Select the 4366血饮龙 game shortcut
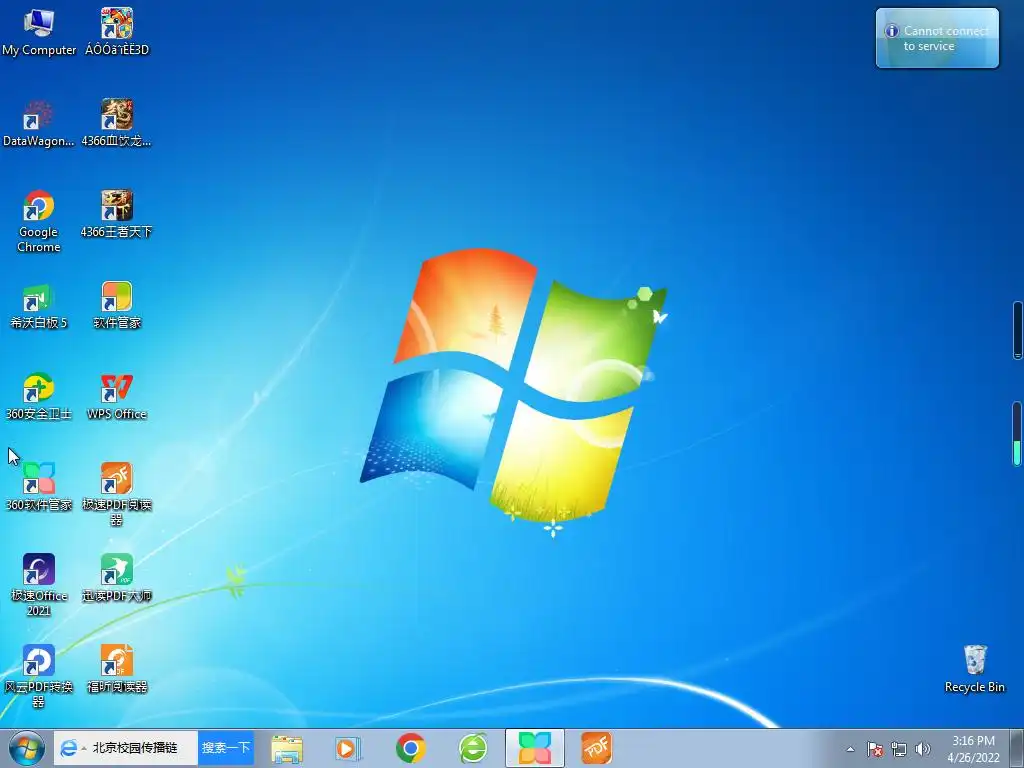 click(117, 123)
